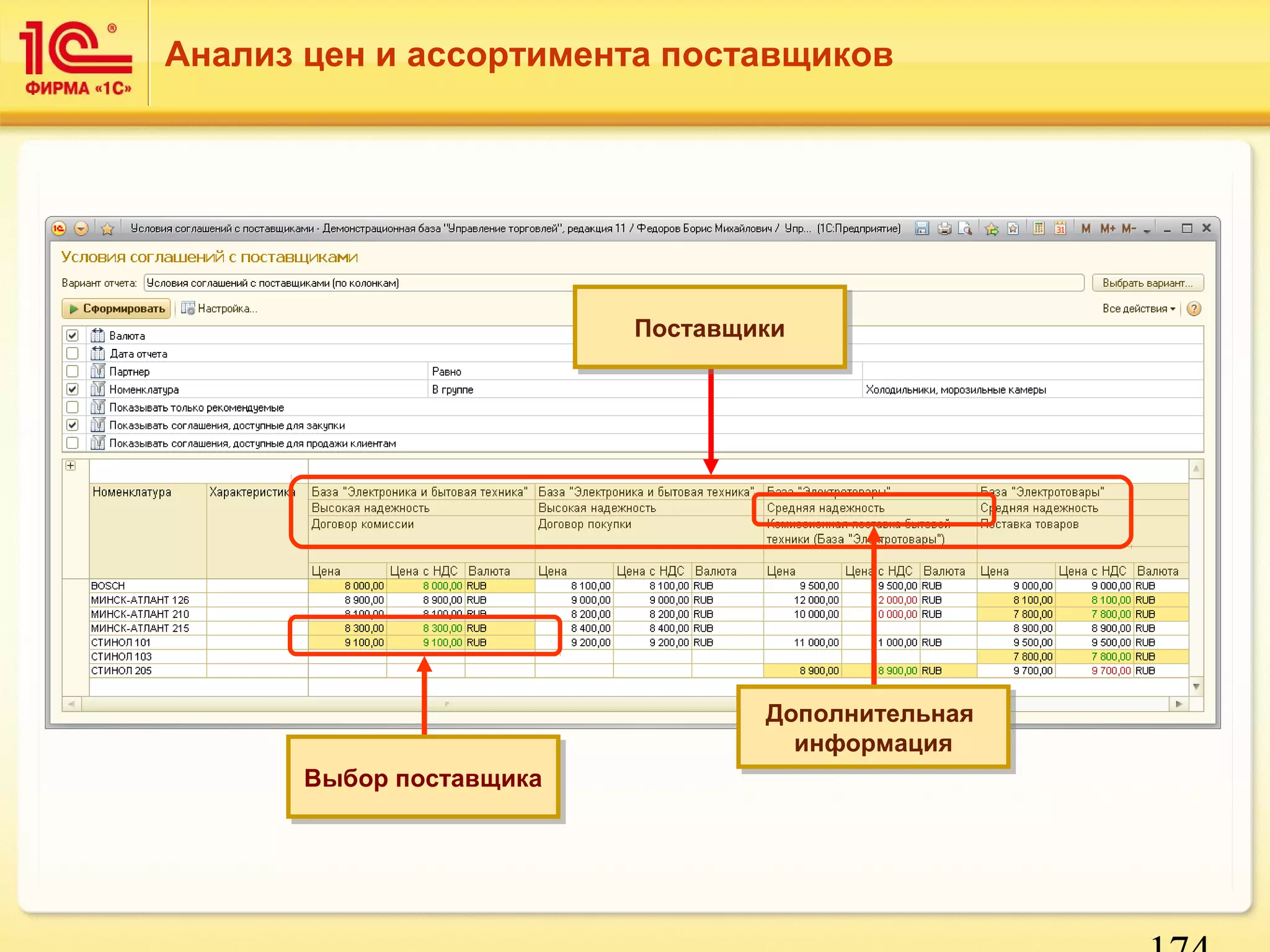This screenshot has height=952, width=1270.
Task: Open the favorites list page icon
Action: (1013, 229)
